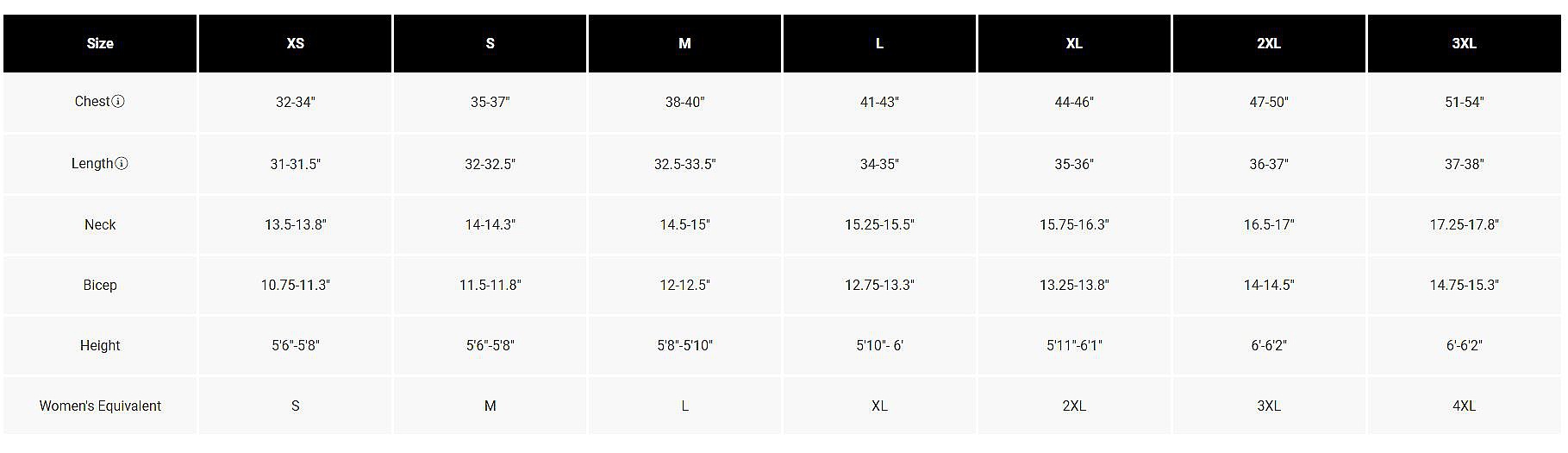Image resolution: width=1568 pixels, height=453 pixels.
Task: Click the 15.25-15.5" neck measurement cell
Action: [x=879, y=224]
